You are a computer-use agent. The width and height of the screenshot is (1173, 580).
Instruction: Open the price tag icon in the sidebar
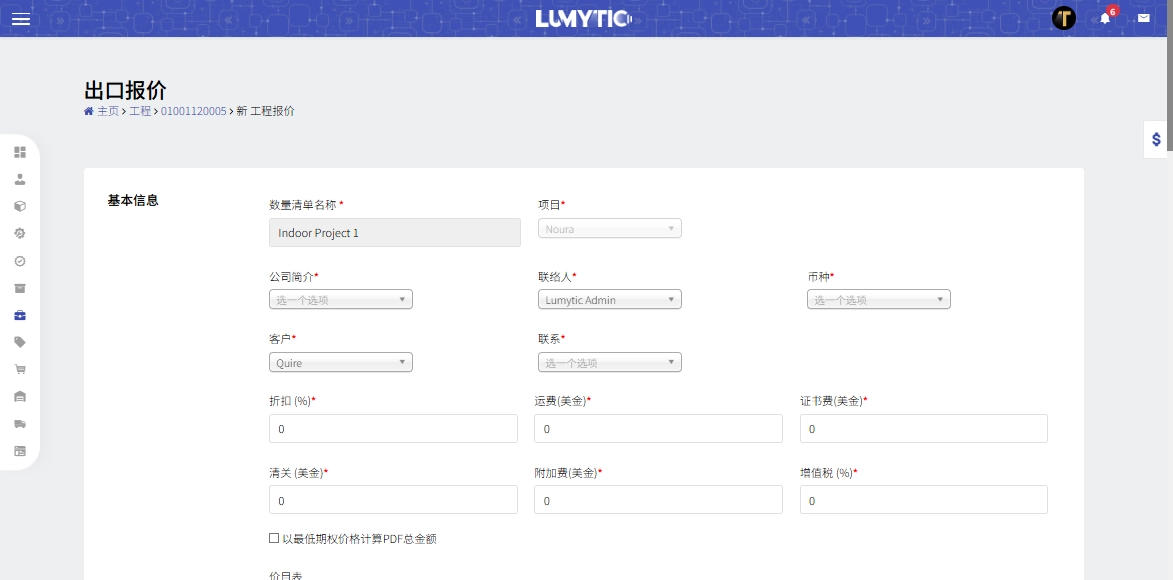(20, 341)
